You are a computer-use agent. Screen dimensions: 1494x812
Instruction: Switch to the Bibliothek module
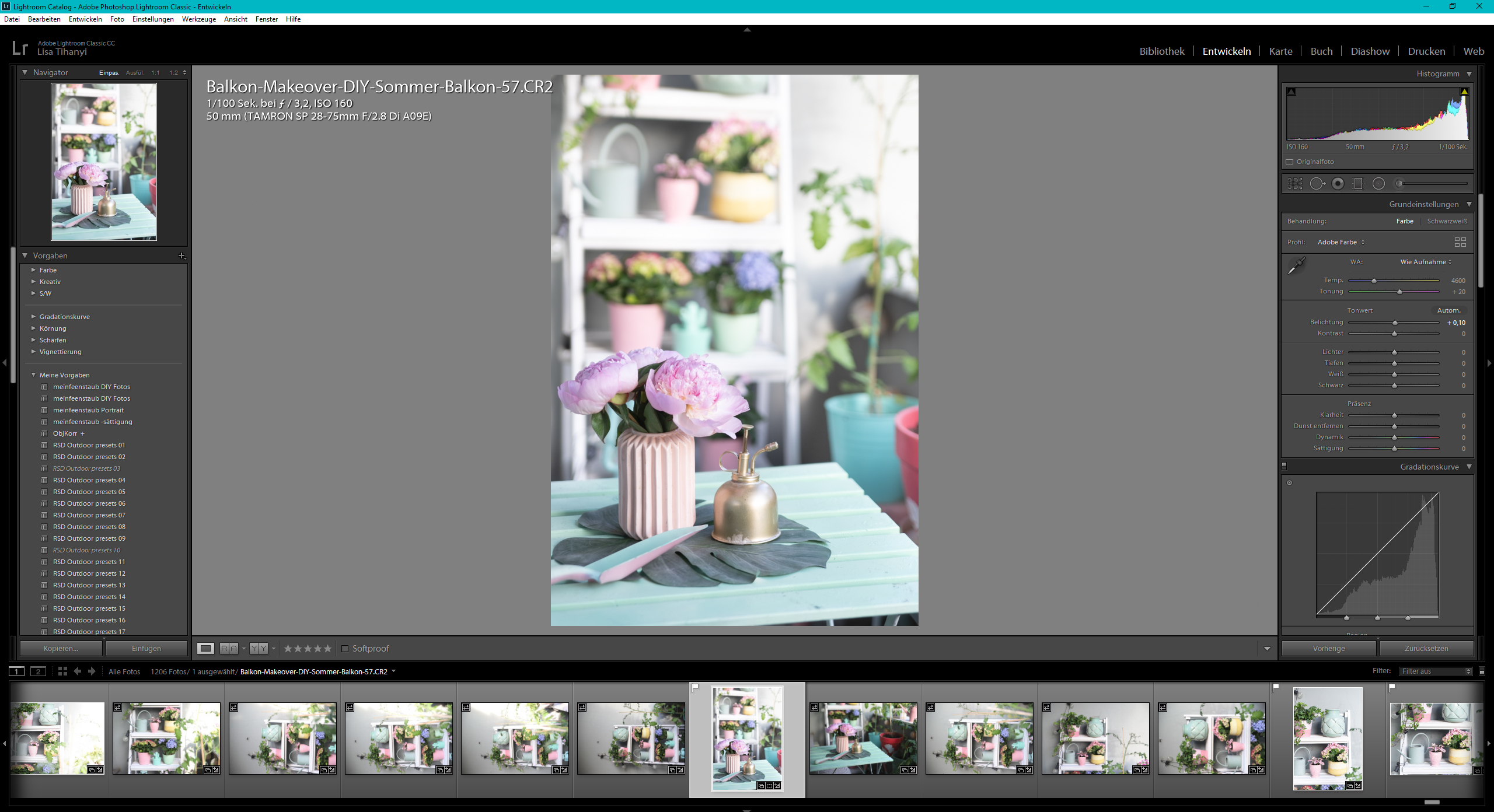(1161, 51)
